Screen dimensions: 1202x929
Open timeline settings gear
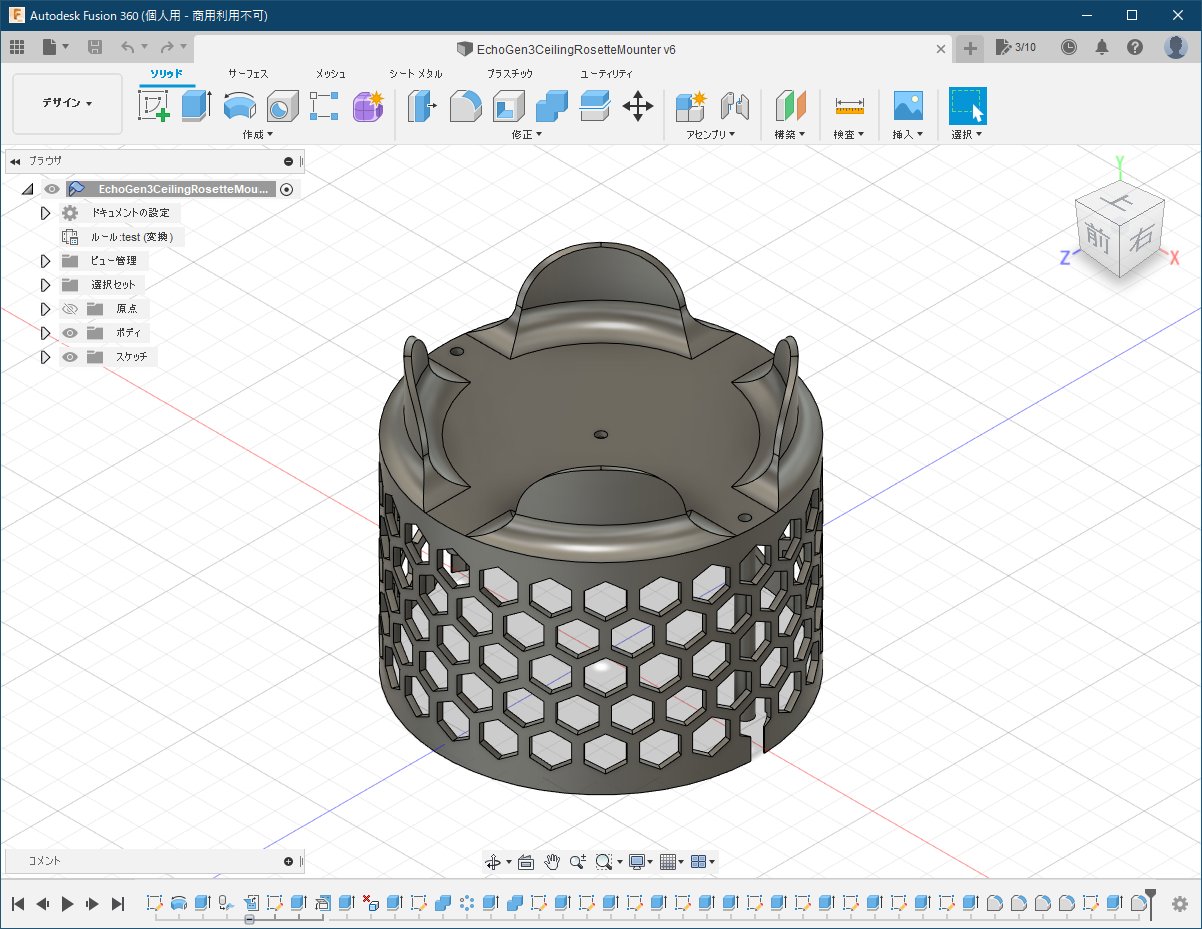tap(1180, 903)
